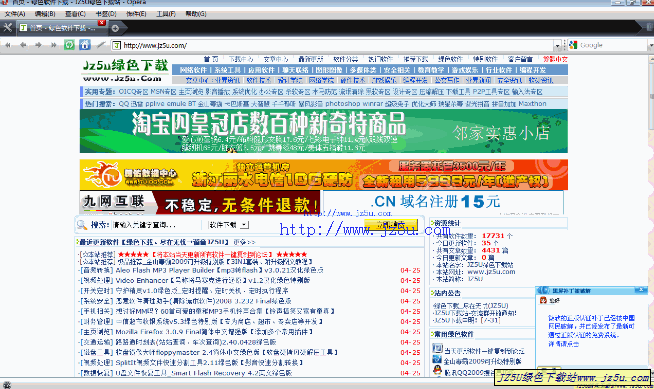Click the fast-forward navigation button
The height and width of the screenshot is (389, 654).
(x=53, y=45)
